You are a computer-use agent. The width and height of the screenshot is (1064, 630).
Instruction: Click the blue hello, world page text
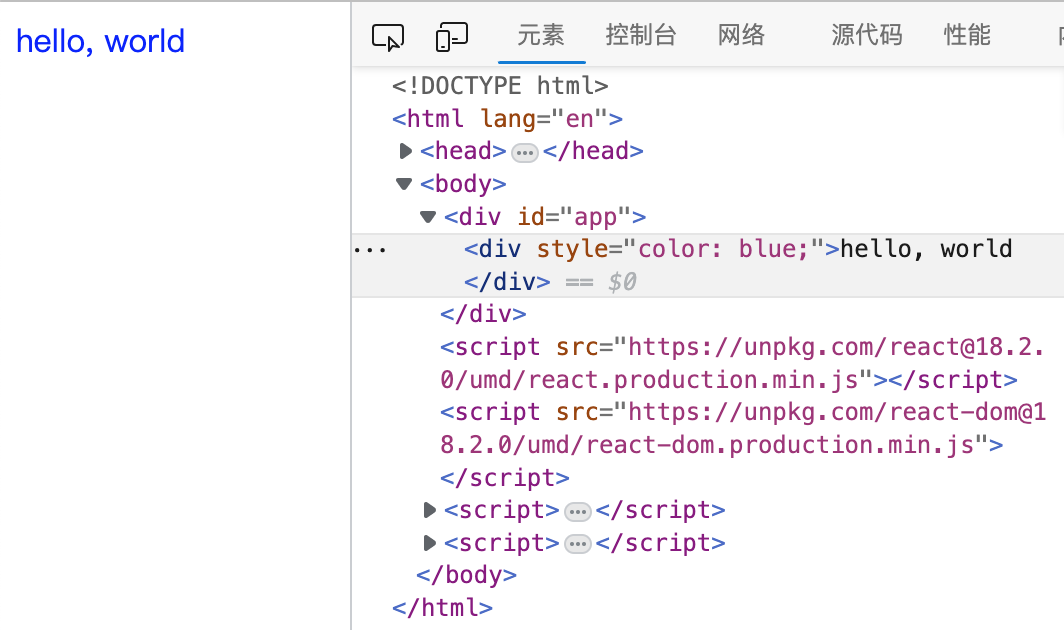point(100,41)
